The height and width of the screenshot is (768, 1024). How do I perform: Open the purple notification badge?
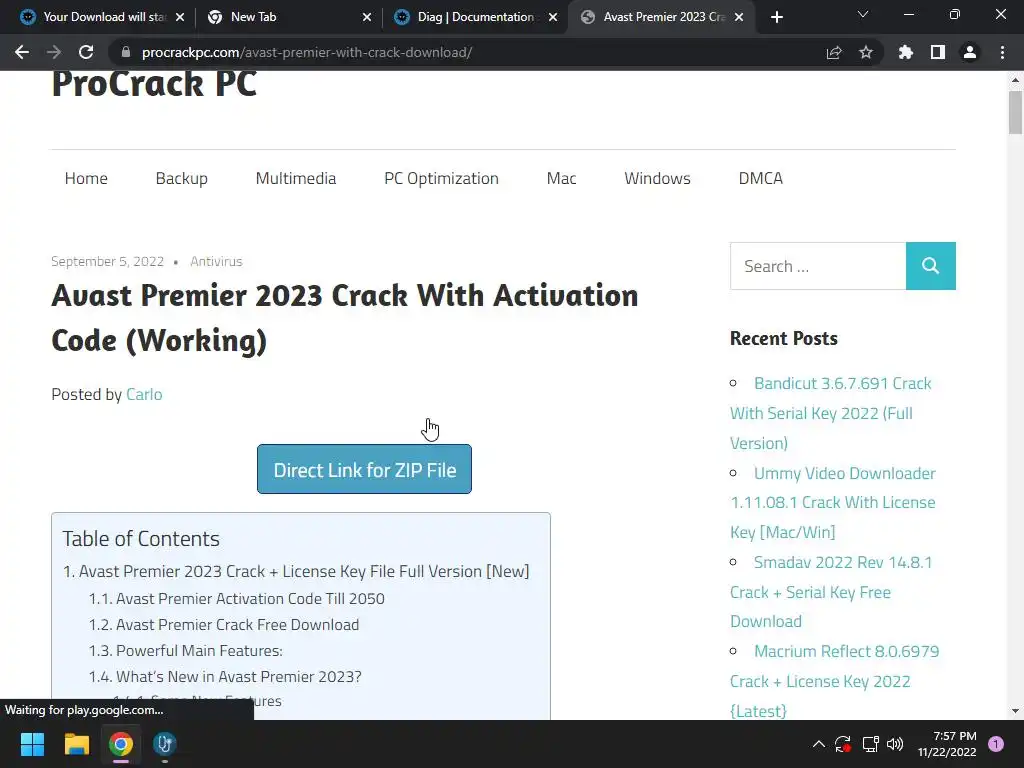pos(996,744)
